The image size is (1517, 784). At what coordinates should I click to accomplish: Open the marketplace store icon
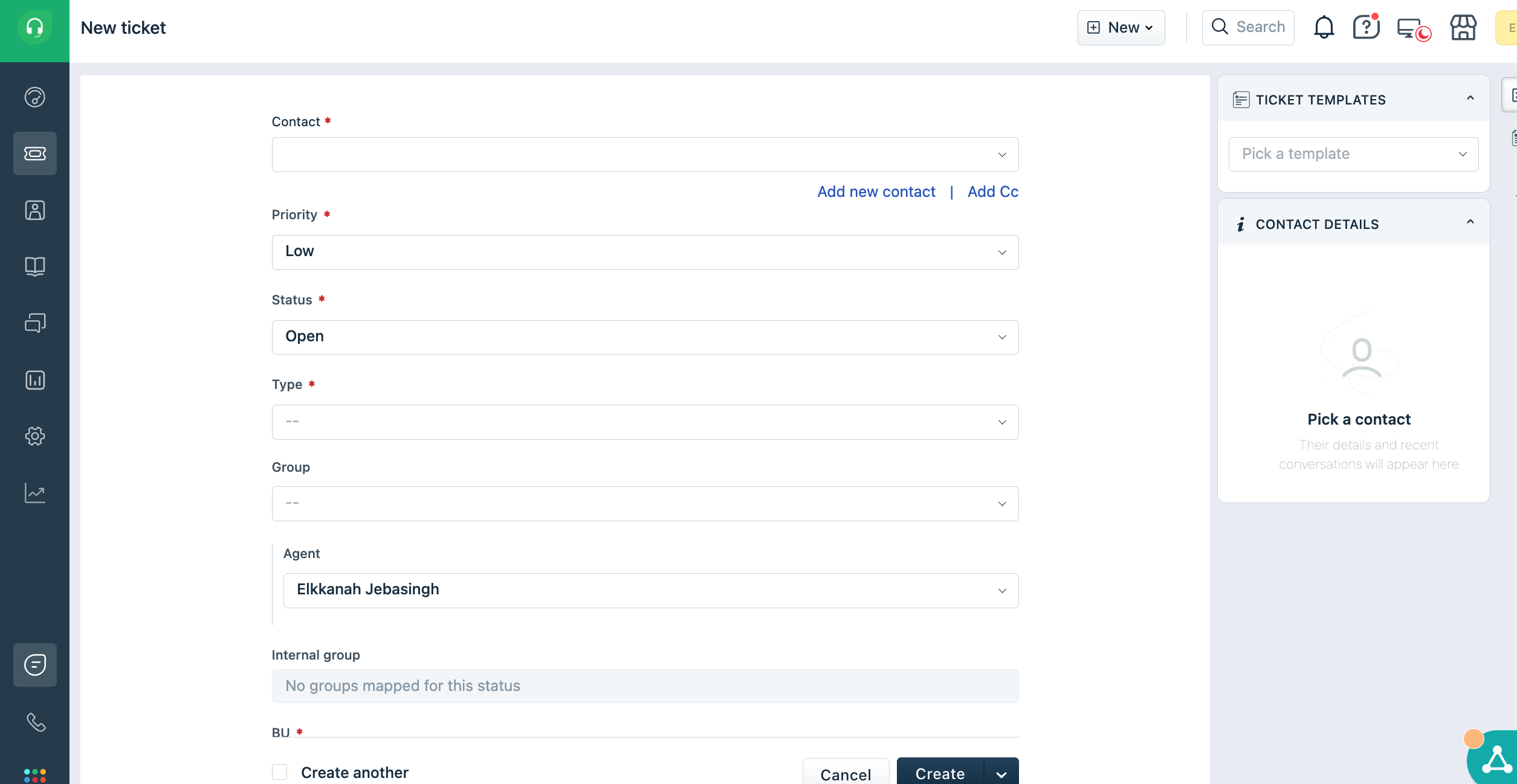1463,28
